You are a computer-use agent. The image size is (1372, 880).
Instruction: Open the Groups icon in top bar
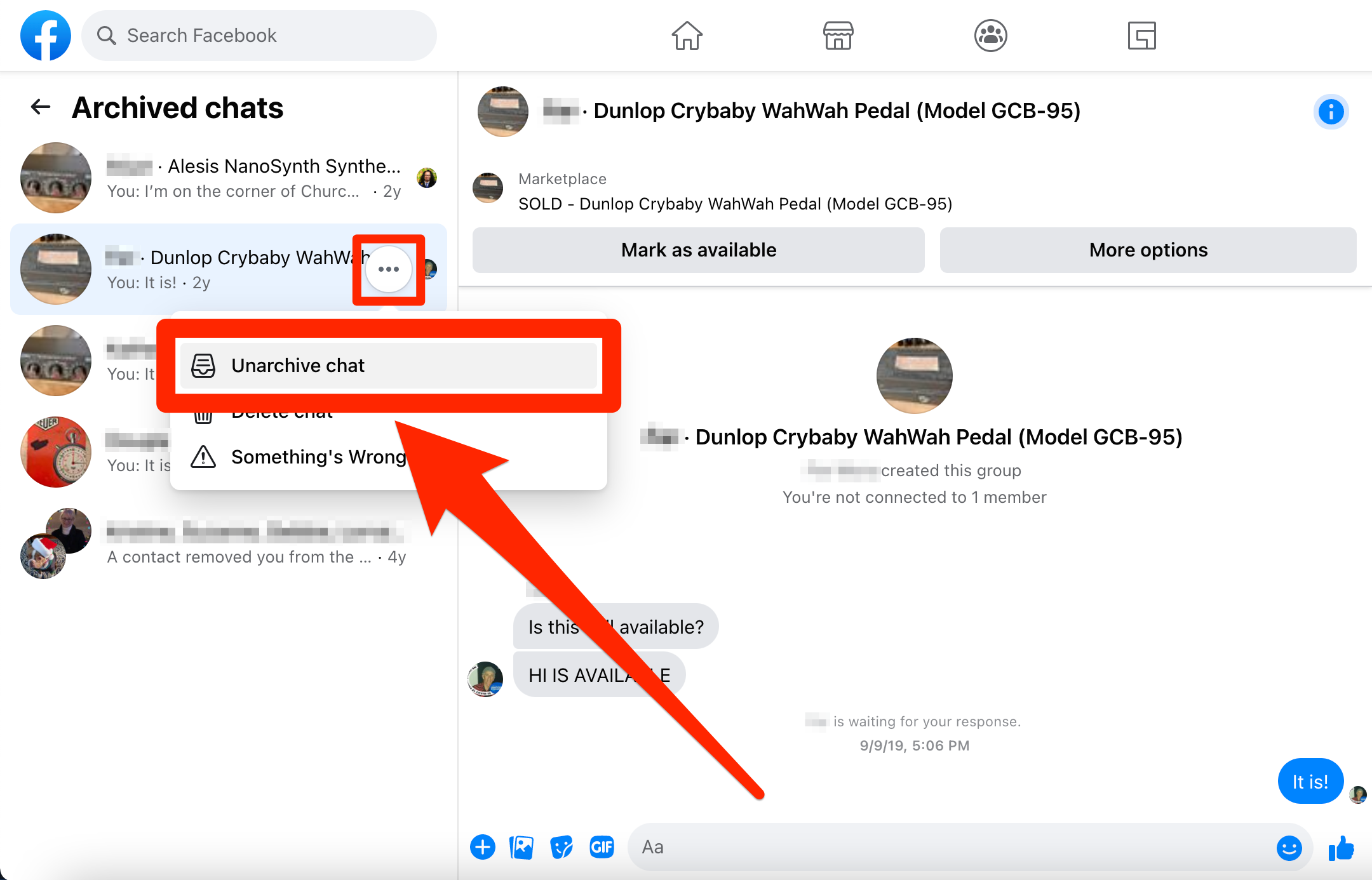tap(990, 36)
